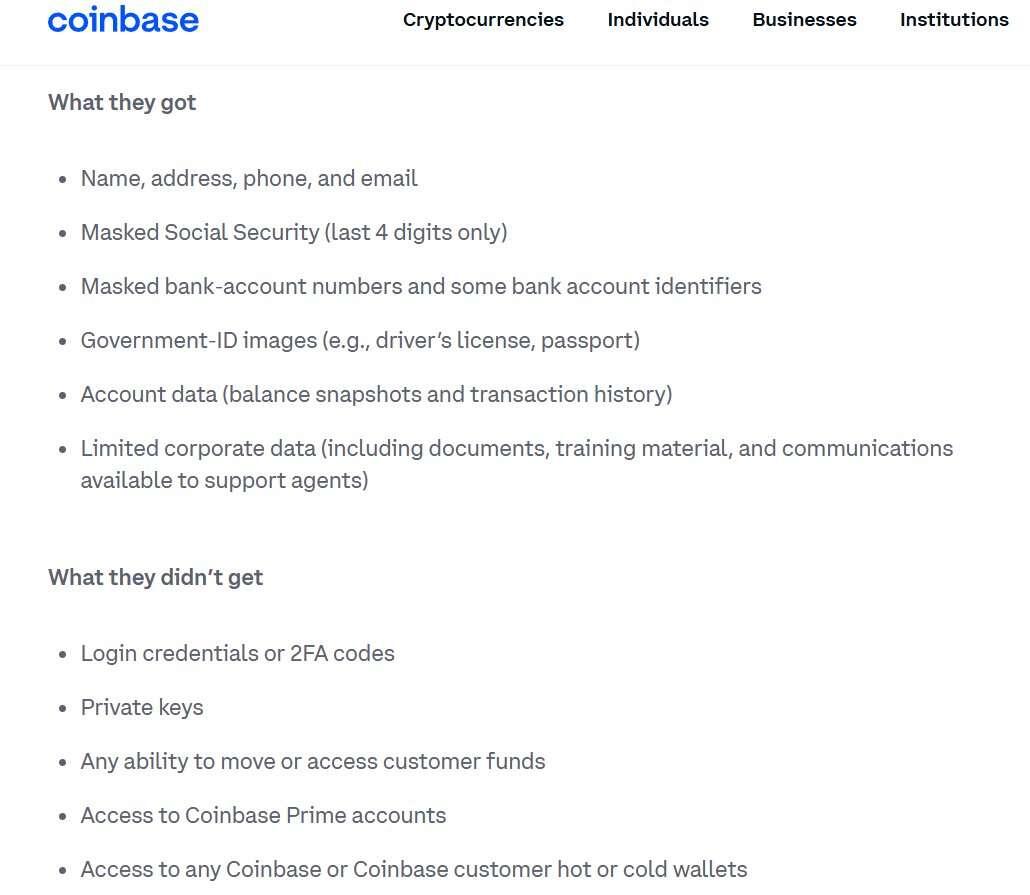Click the Masked Social Security bullet text
This screenshot has width=1030, height=895.
click(x=294, y=233)
